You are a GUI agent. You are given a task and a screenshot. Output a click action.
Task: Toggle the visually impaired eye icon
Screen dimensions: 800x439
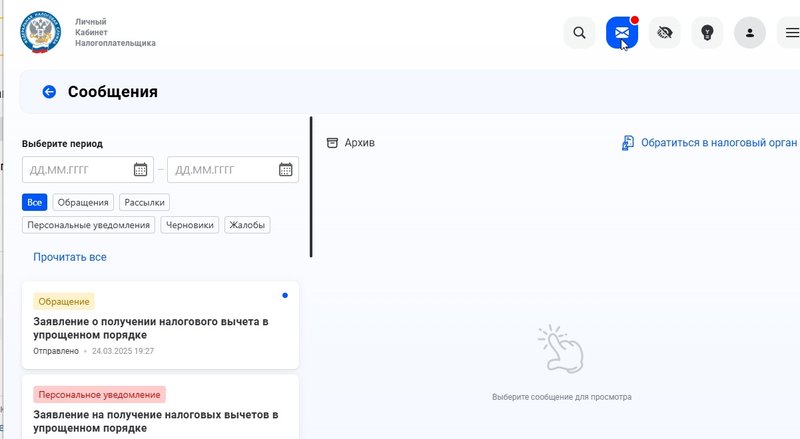(664, 33)
